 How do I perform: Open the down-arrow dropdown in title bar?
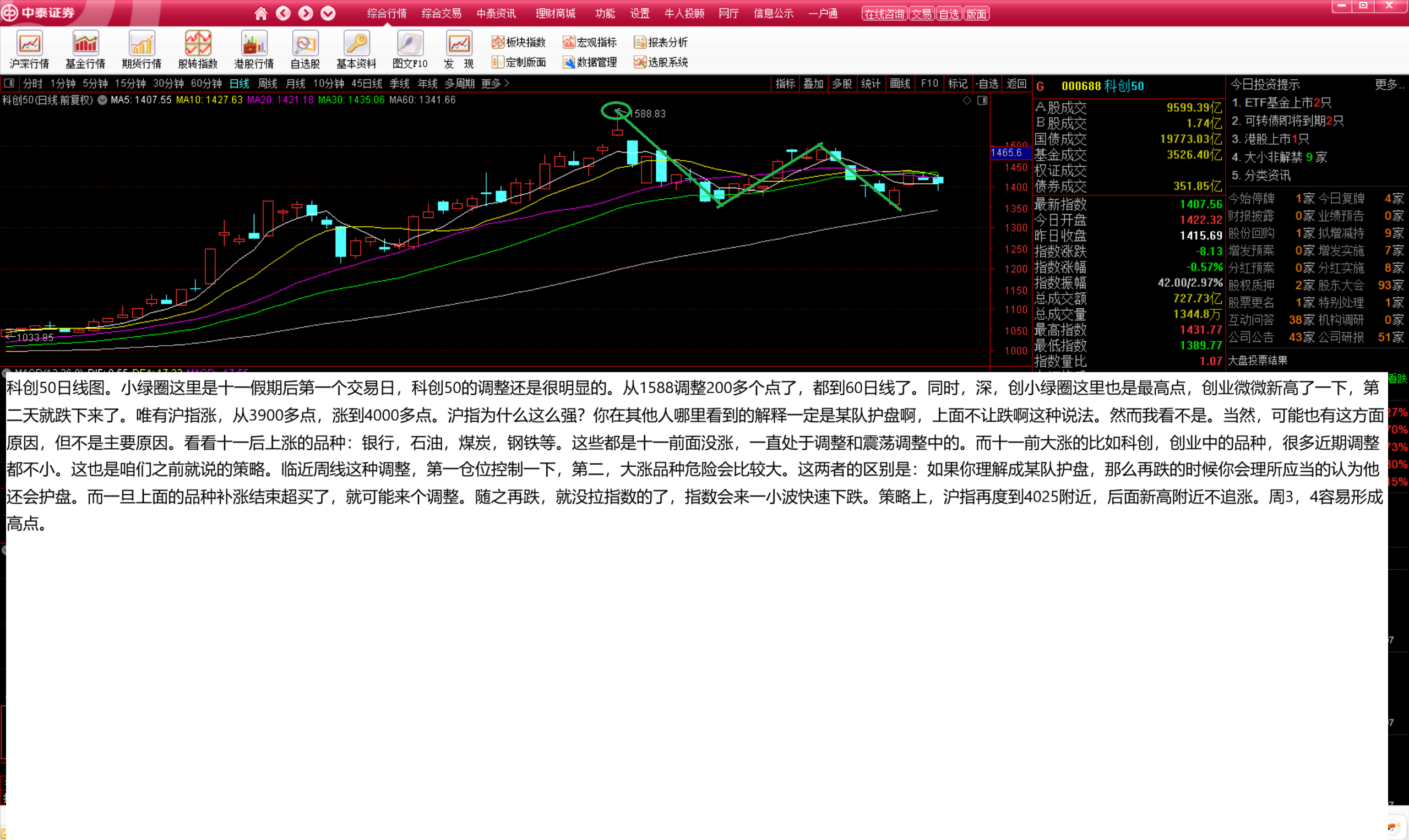(328, 13)
